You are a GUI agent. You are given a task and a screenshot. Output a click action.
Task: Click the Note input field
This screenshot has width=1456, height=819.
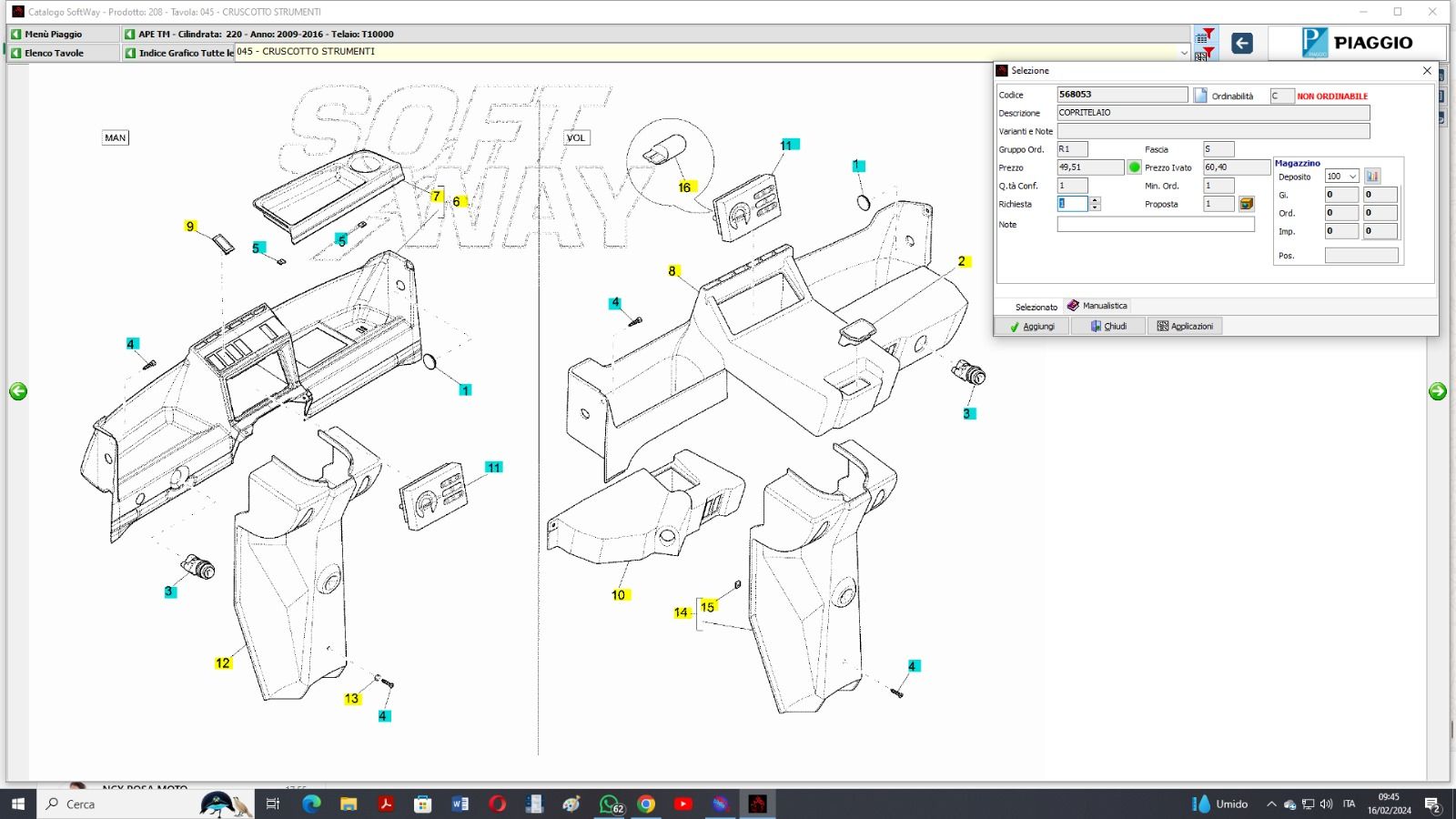1155,225
